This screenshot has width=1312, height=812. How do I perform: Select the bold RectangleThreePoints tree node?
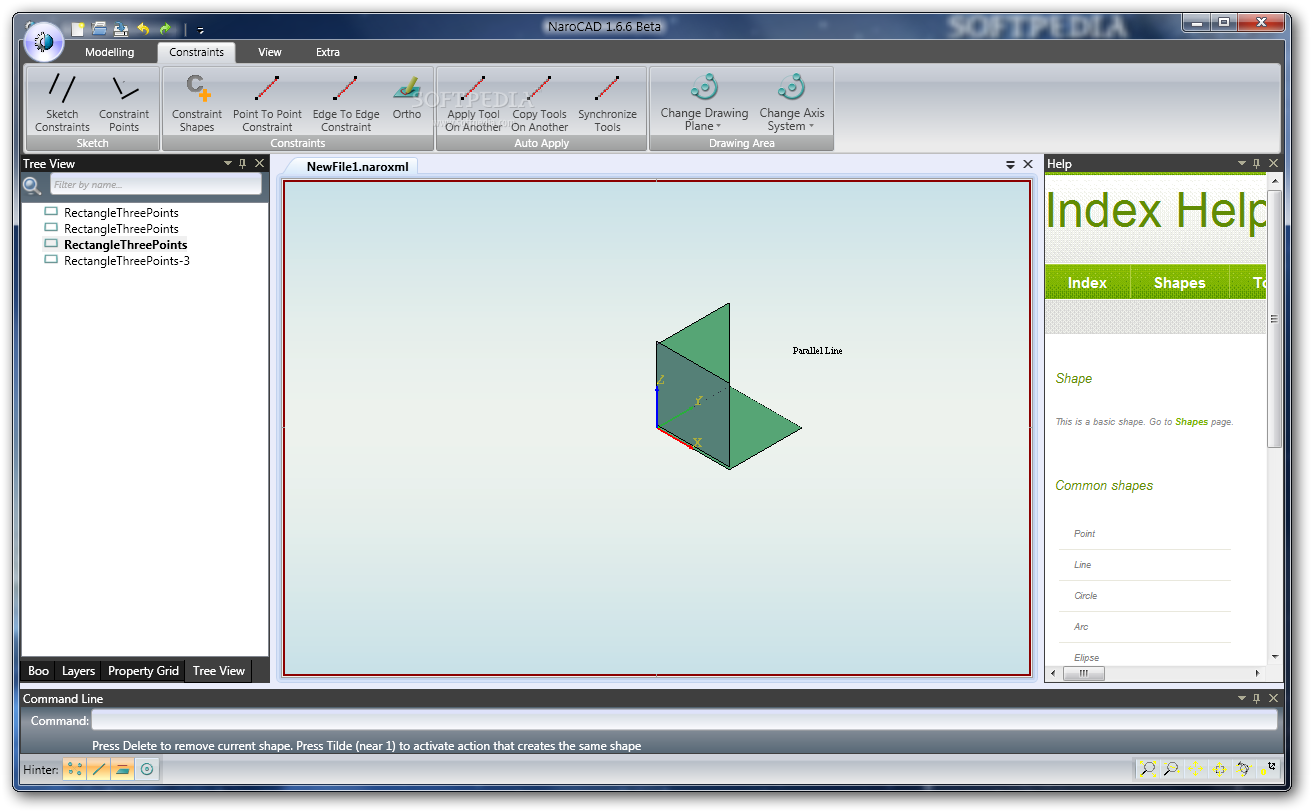click(125, 245)
